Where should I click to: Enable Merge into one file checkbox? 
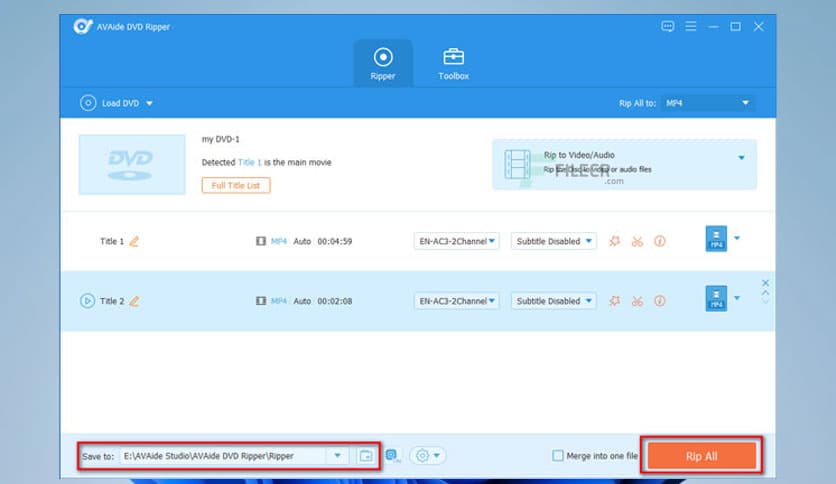(558, 456)
